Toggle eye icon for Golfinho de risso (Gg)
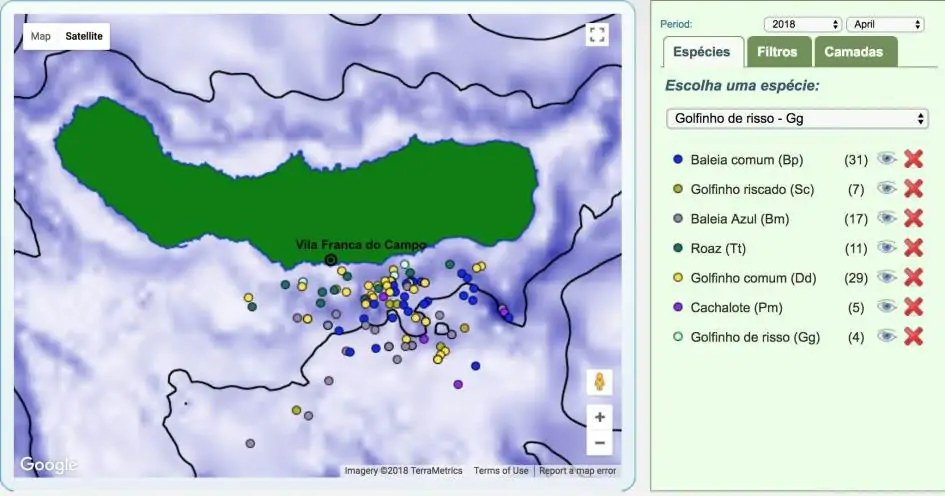Image resolution: width=945 pixels, height=496 pixels. [886, 337]
